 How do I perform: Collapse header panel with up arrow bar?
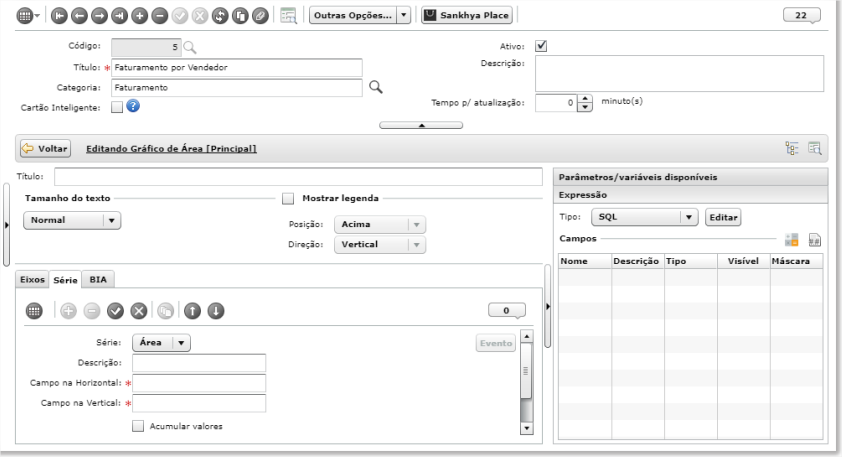(421, 125)
